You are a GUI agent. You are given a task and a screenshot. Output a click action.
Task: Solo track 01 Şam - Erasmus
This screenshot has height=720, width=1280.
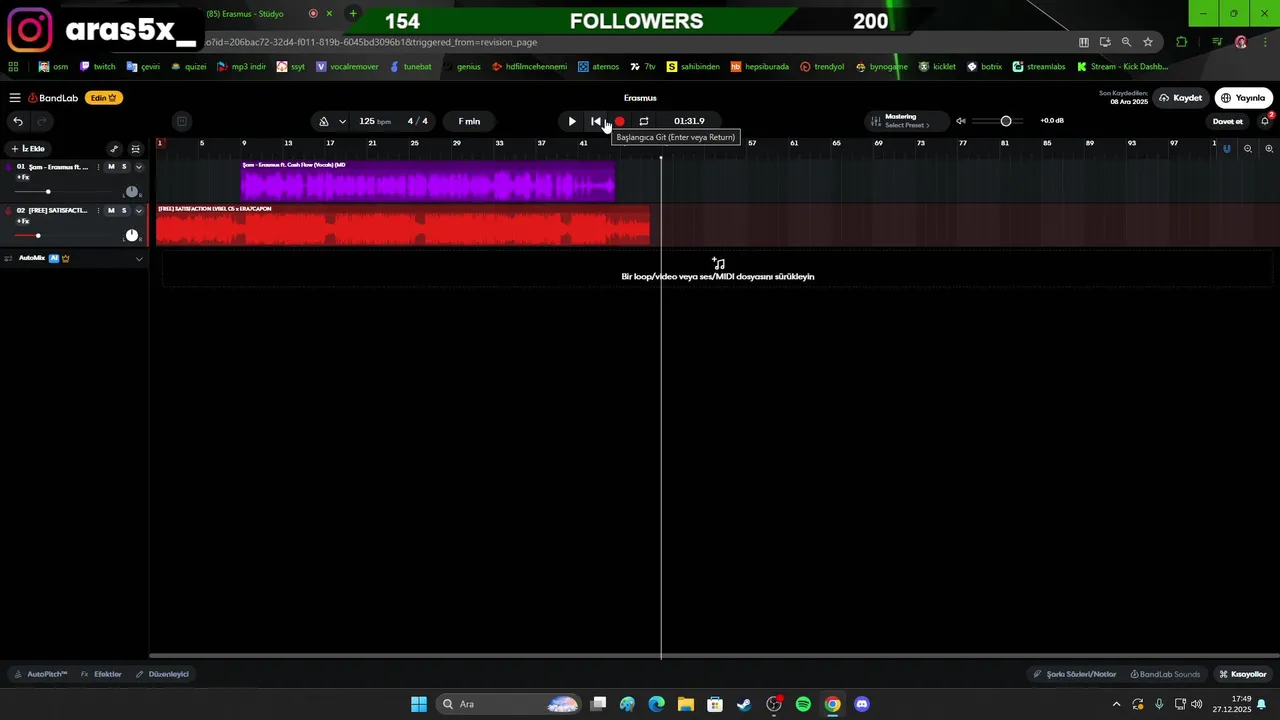[124, 167]
